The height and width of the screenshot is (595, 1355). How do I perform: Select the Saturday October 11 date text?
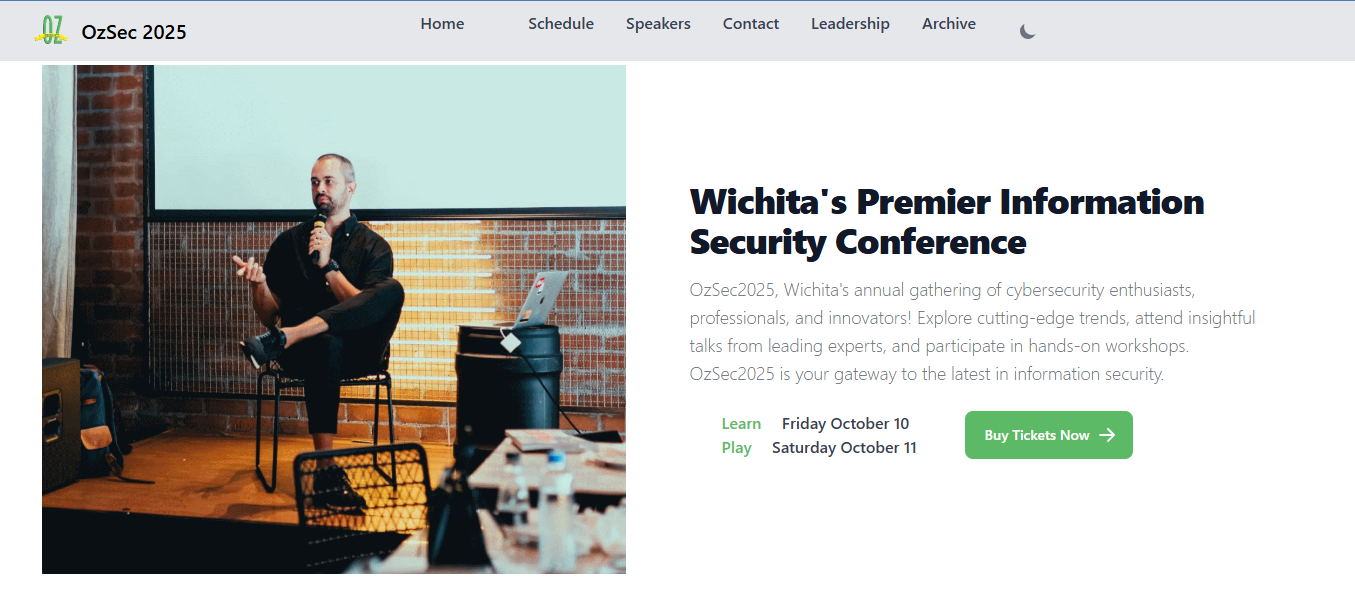844,448
